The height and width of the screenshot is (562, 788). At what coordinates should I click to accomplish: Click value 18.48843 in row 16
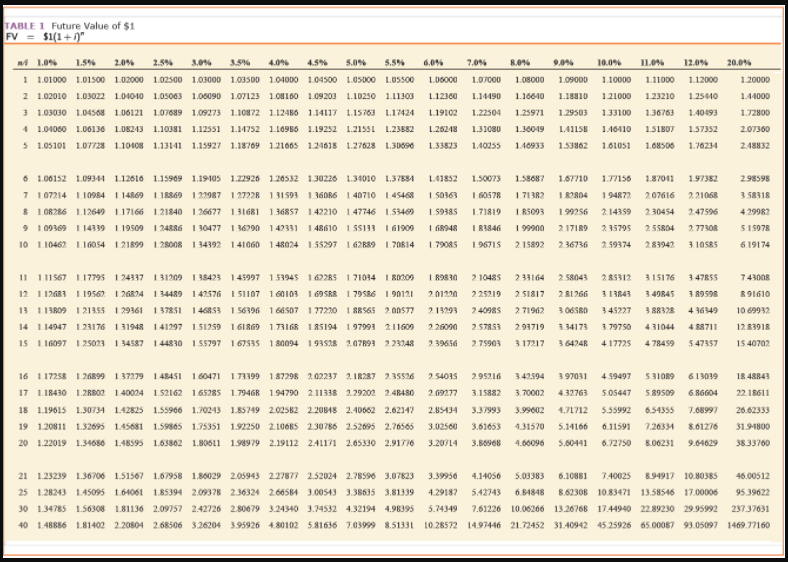tap(753, 377)
